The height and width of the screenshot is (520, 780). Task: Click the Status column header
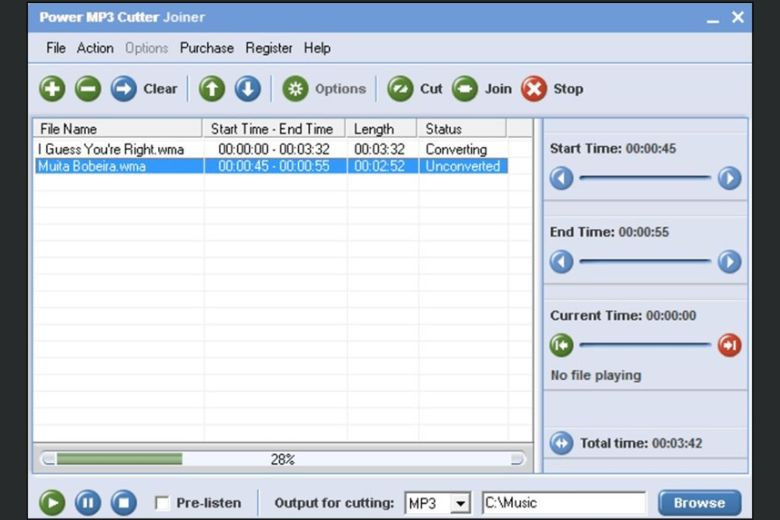coord(462,129)
